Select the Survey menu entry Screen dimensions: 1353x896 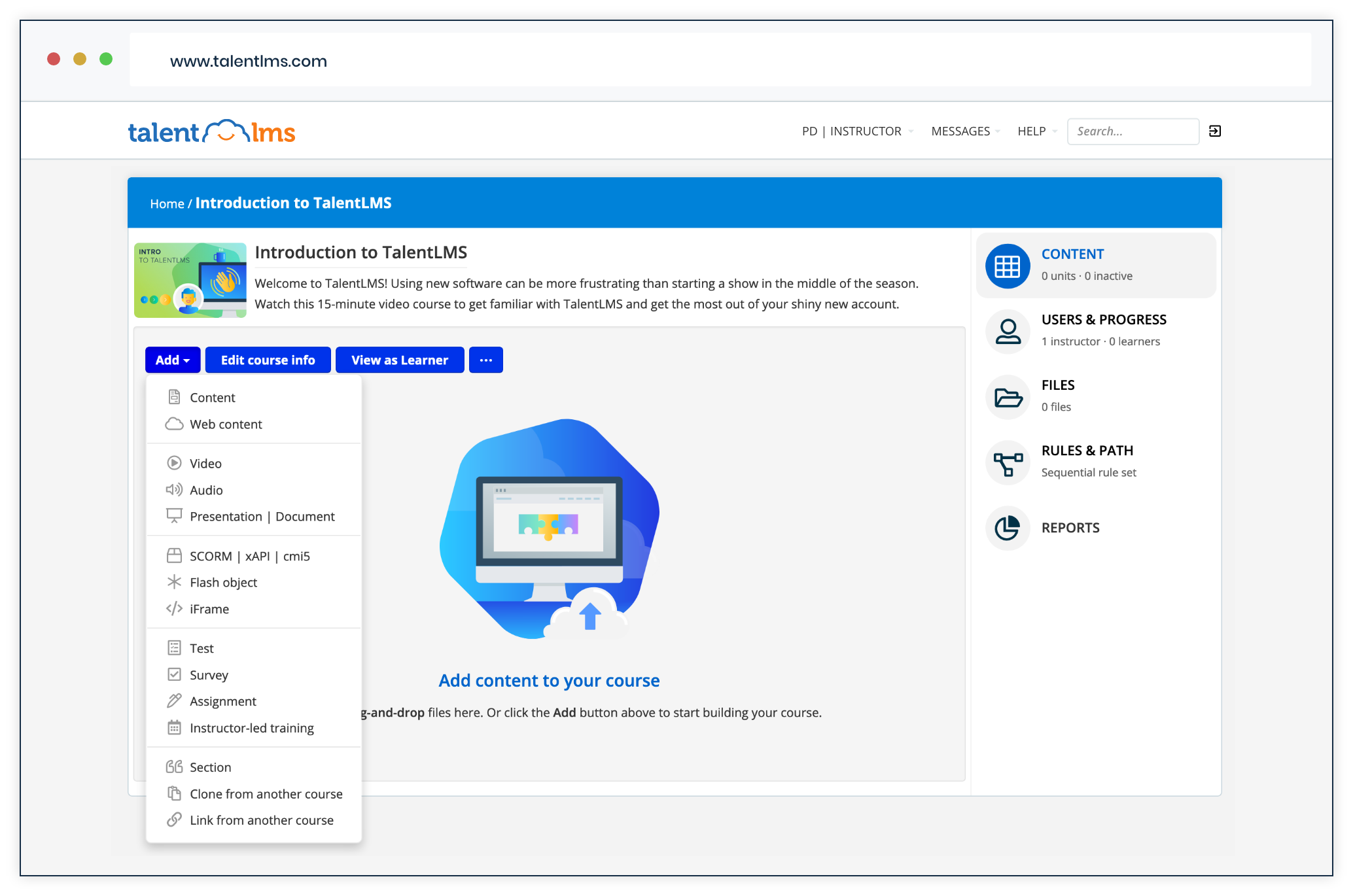254,674
